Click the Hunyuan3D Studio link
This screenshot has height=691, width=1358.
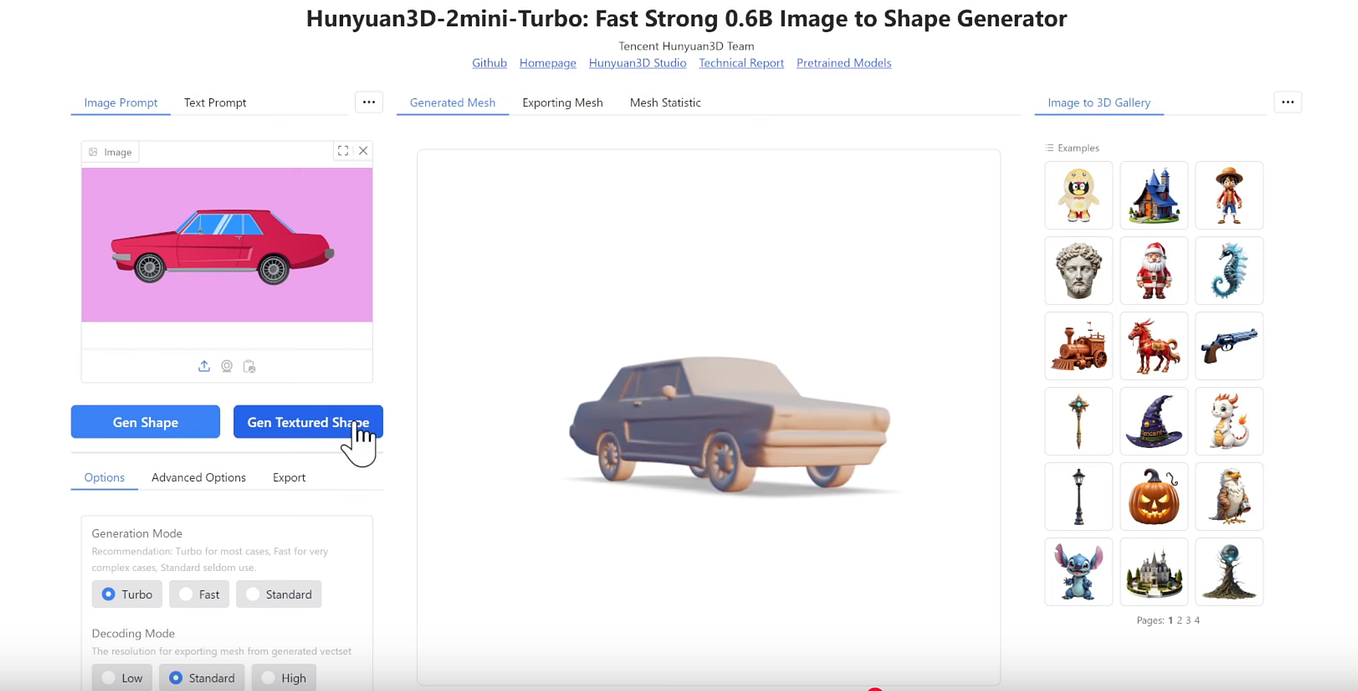637,63
